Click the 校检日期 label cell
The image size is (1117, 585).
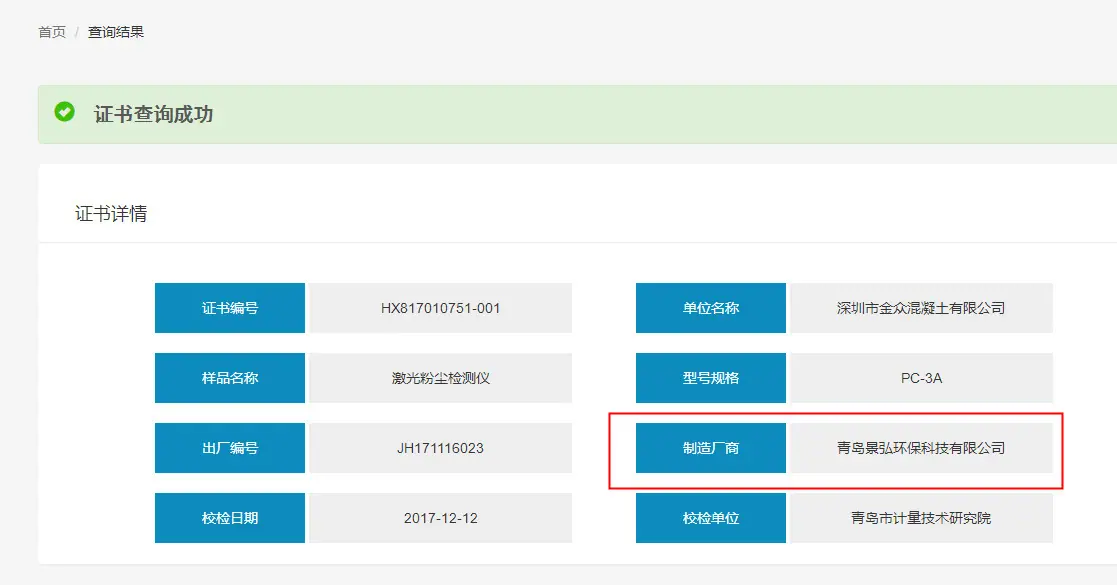(229, 518)
